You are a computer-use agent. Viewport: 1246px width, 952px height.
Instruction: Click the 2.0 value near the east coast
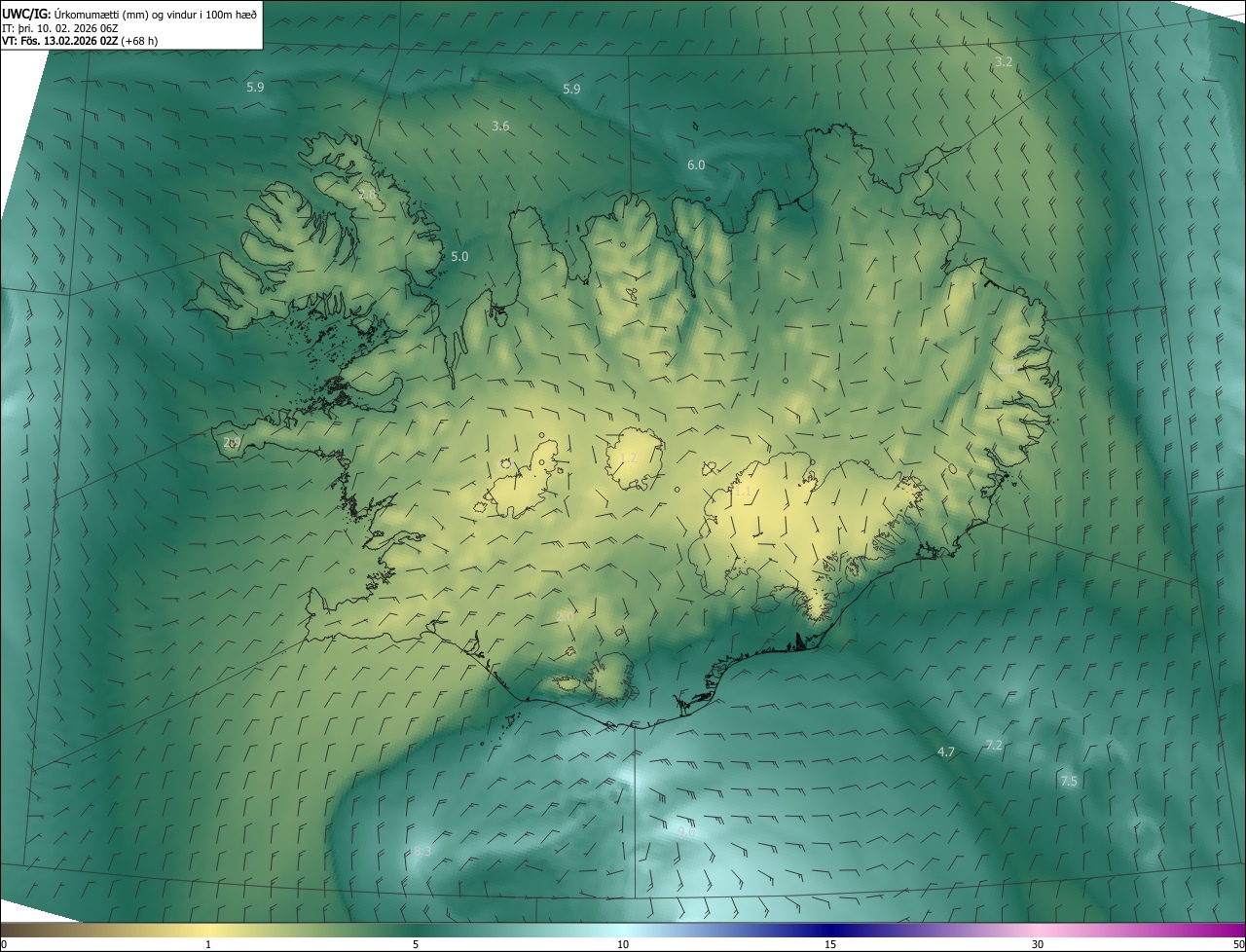tap(1007, 369)
